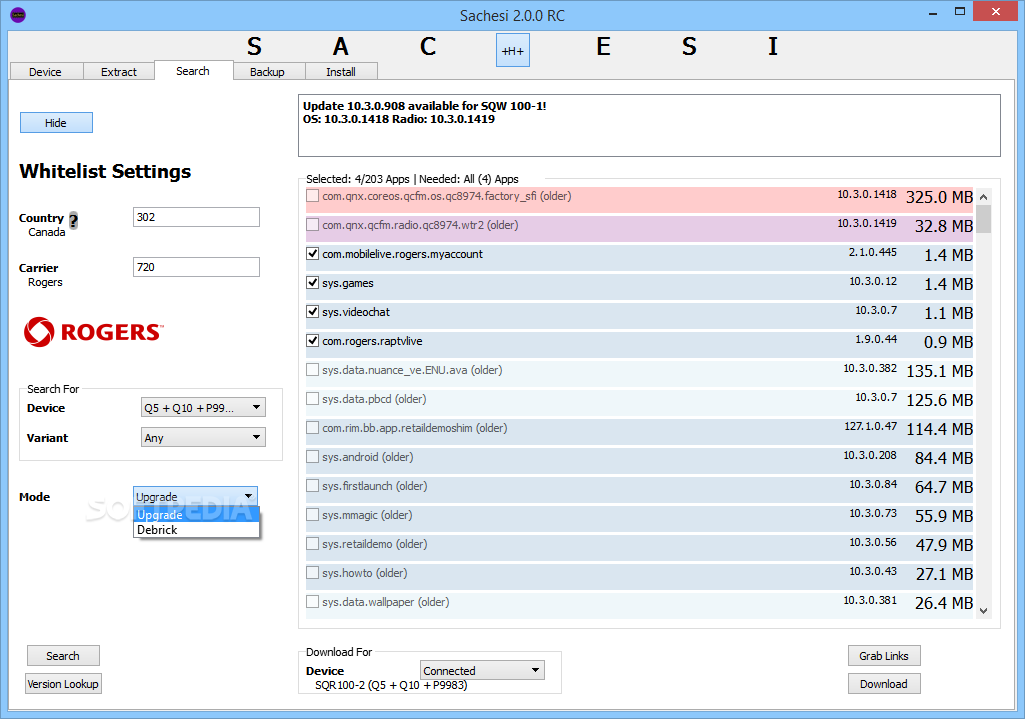1025x719 pixels.
Task: Click the 135.1 MB size value
Action: pos(939,371)
